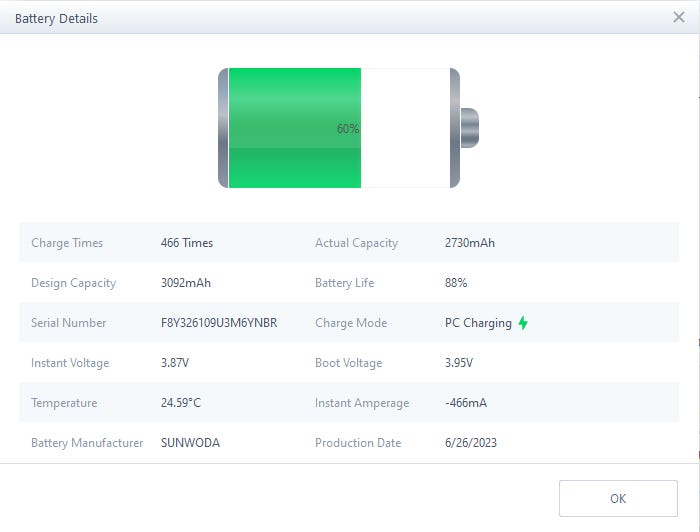Select the 466 Times value

[x=187, y=243]
